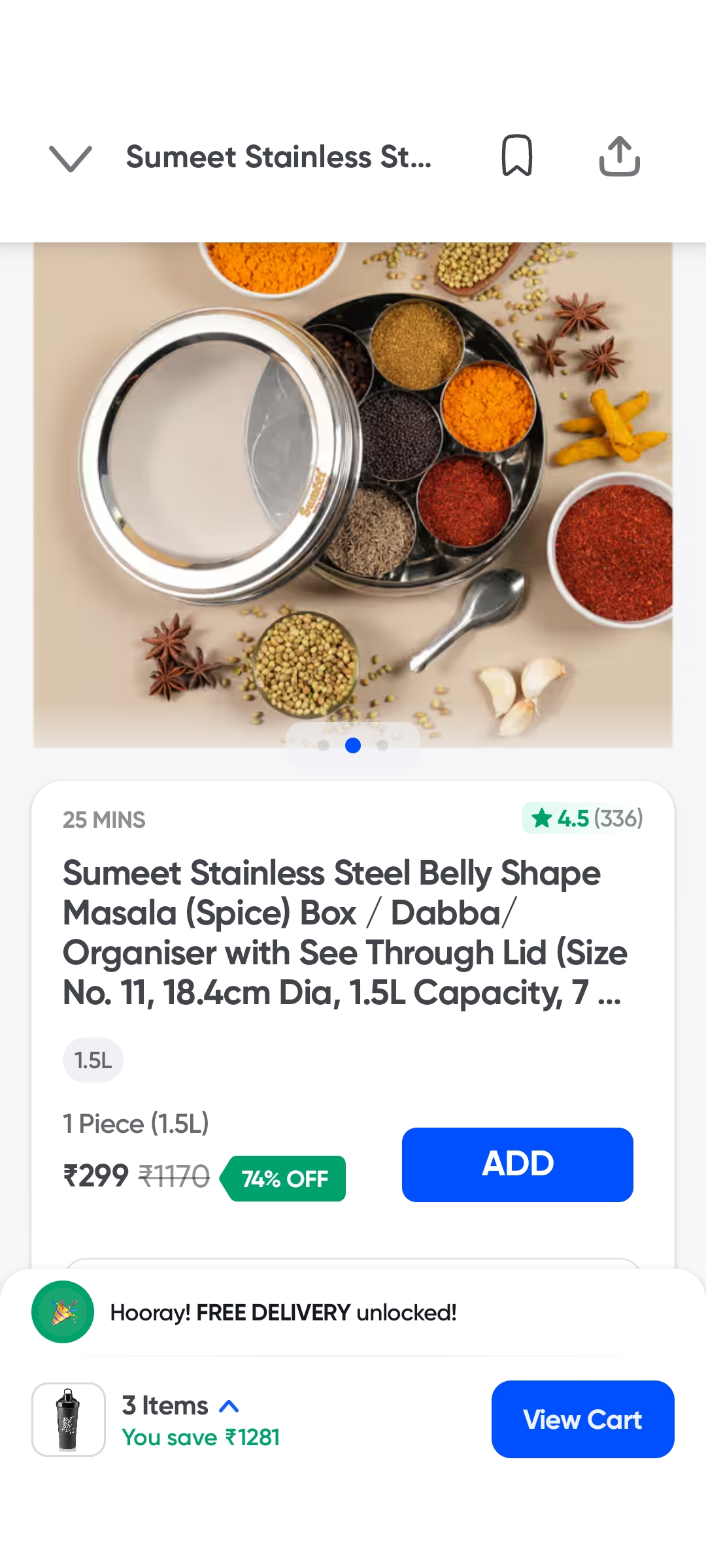Tap the 336 reviews count
706x1568 pixels.
click(x=618, y=818)
